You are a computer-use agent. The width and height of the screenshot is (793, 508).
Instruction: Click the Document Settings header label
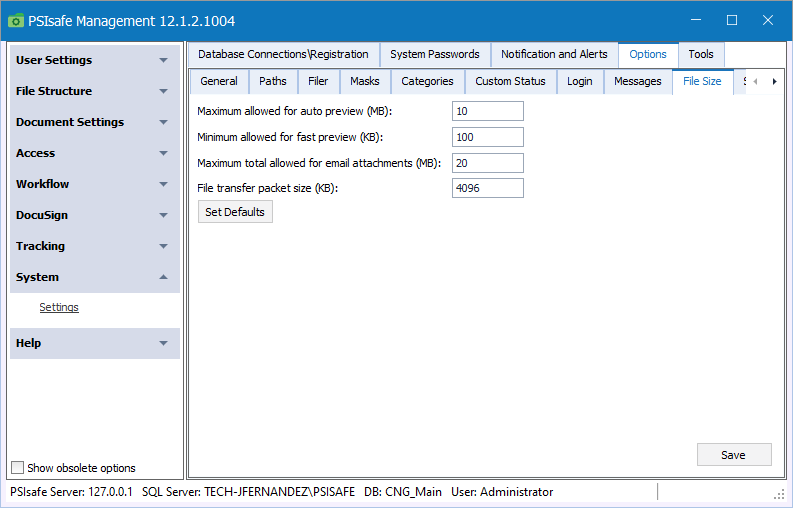pyautogui.click(x=70, y=122)
